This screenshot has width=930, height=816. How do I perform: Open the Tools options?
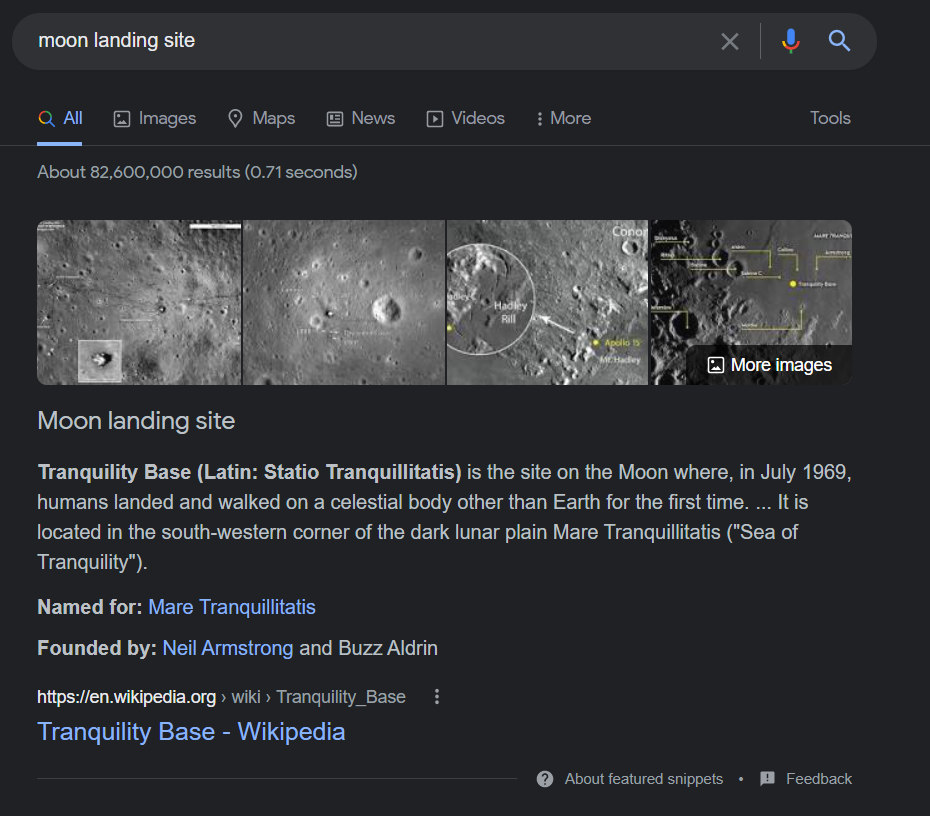(830, 119)
